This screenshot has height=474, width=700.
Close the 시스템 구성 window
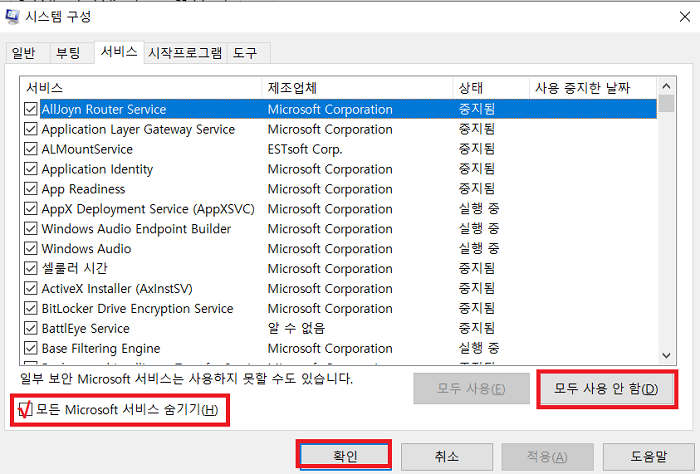click(684, 17)
